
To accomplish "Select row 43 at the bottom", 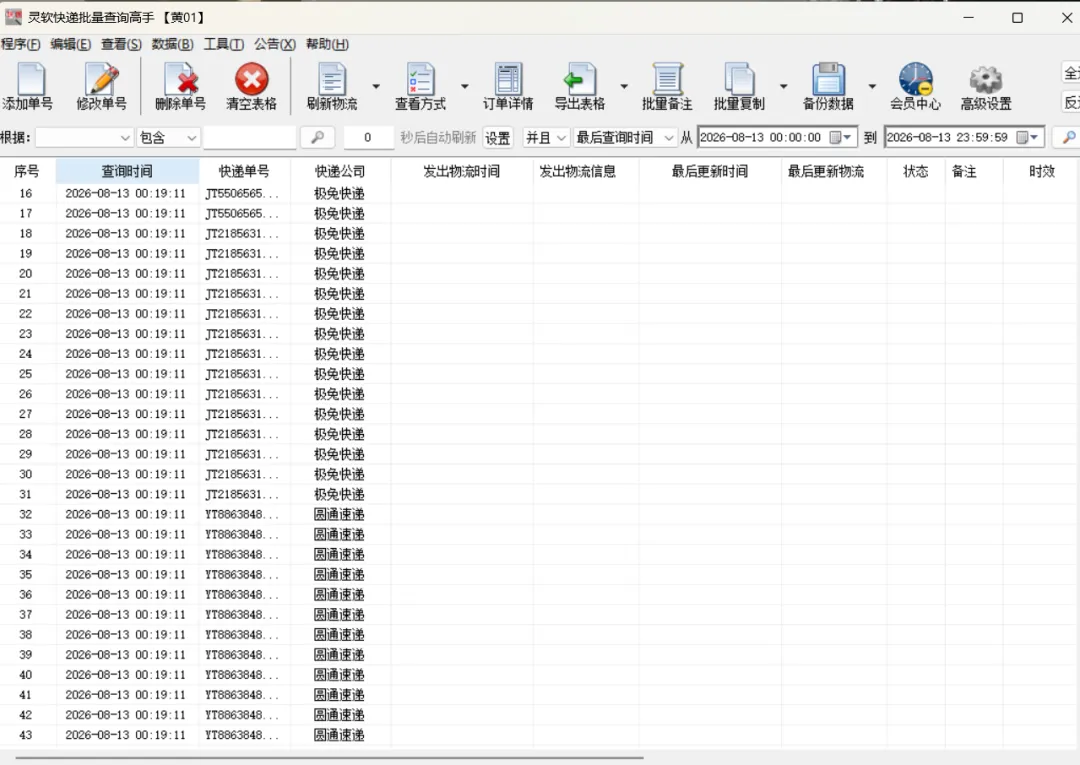I will [x=540, y=735].
